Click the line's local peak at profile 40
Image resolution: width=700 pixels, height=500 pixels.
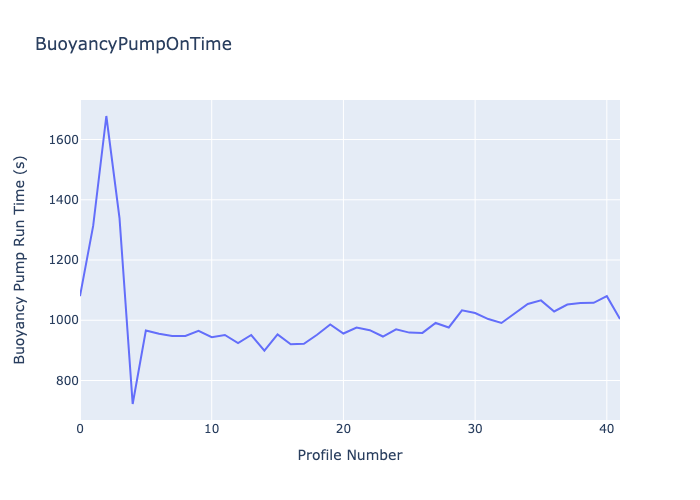pos(606,296)
